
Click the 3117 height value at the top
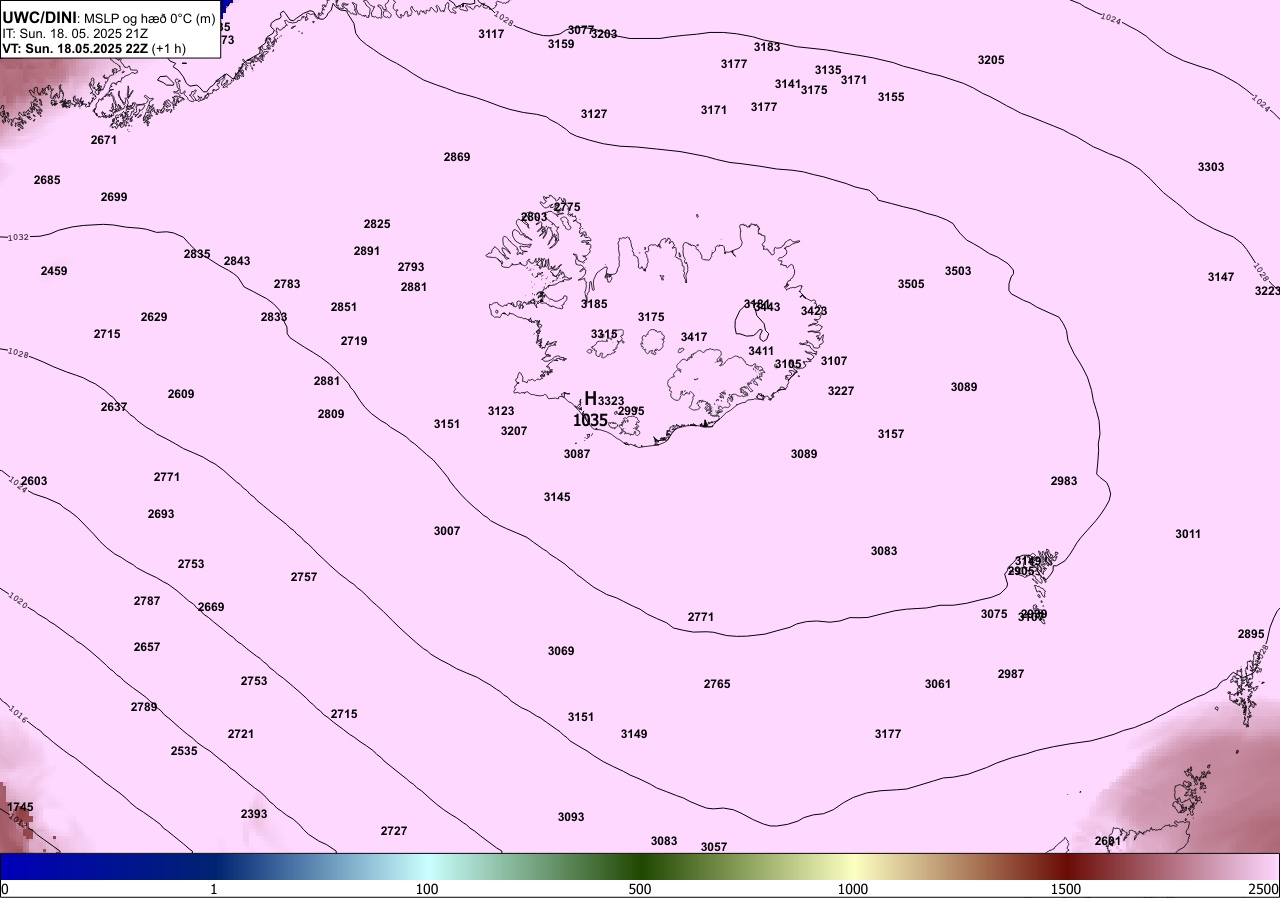coord(491,34)
